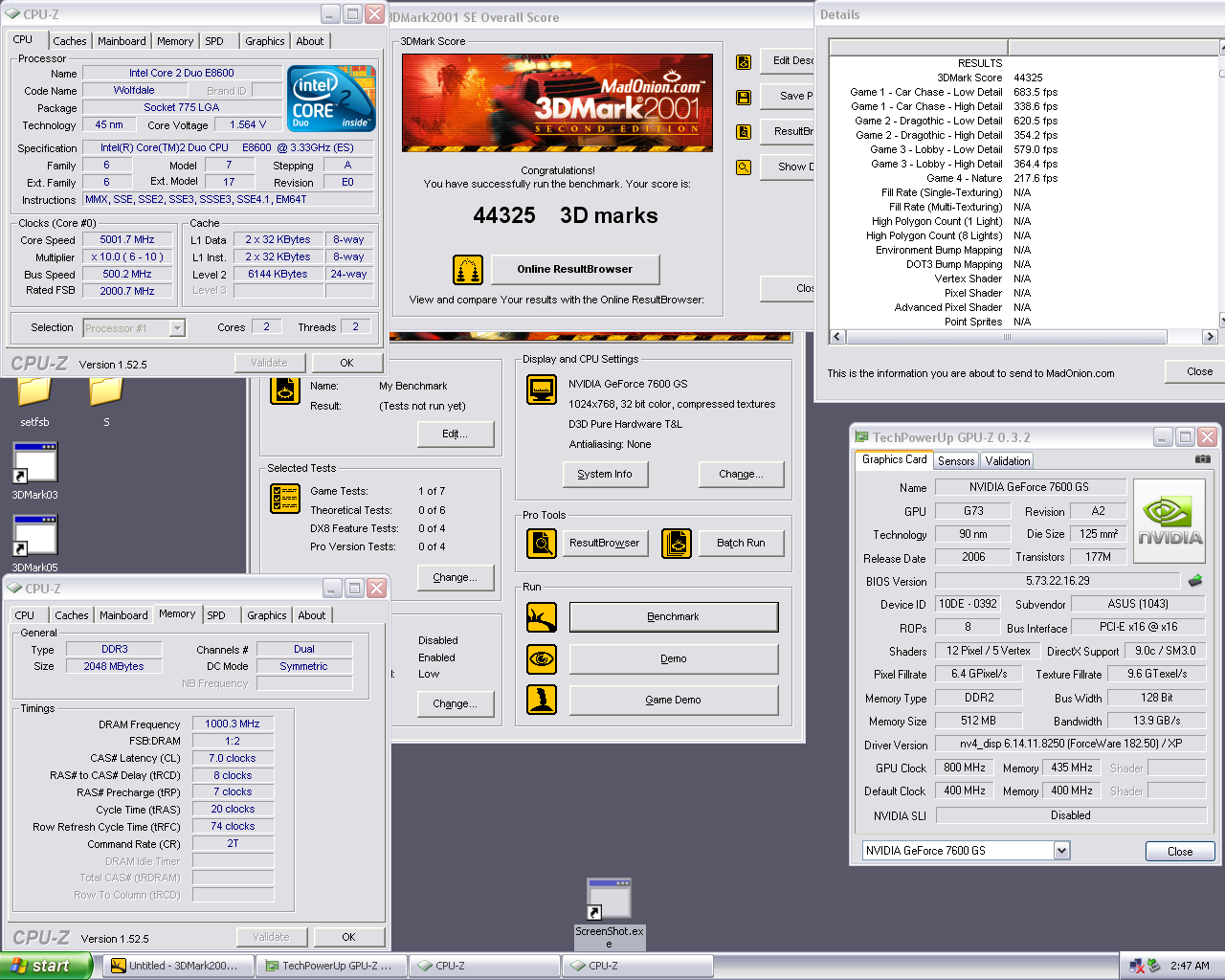The image size is (1225, 980).
Task: Switch to SPD tab in bottom CPU-Z window
Action: point(216,615)
